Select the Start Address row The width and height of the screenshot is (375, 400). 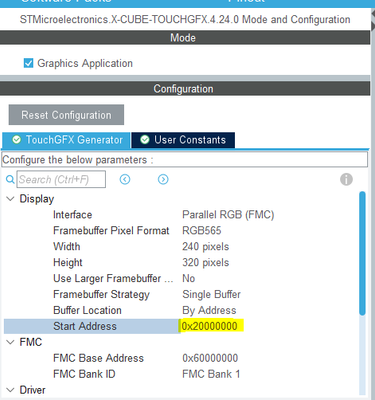[x=181, y=326]
